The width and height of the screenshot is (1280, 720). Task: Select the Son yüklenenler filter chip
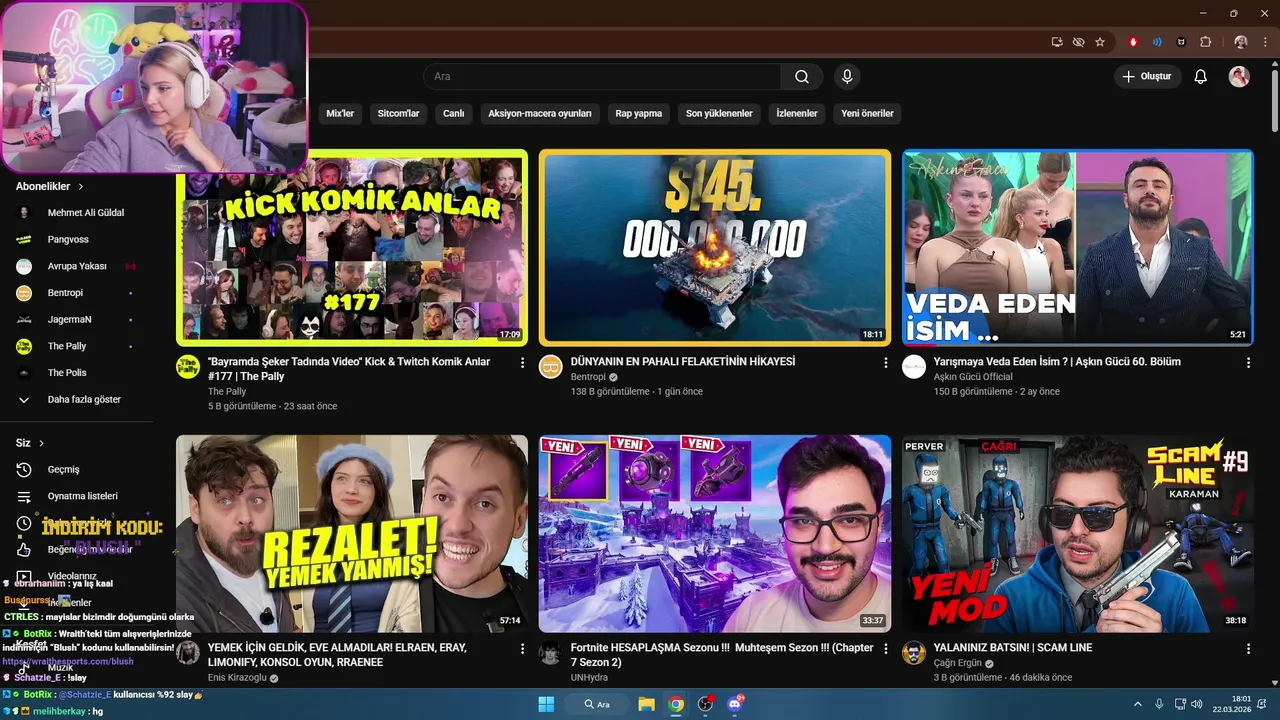(719, 113)
